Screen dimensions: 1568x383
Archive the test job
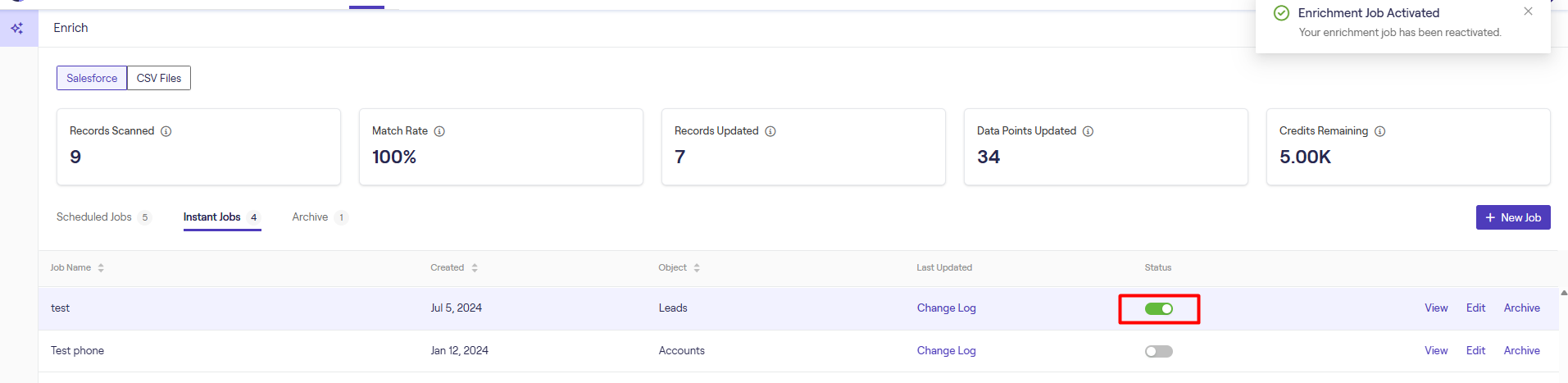(1521, 308)
